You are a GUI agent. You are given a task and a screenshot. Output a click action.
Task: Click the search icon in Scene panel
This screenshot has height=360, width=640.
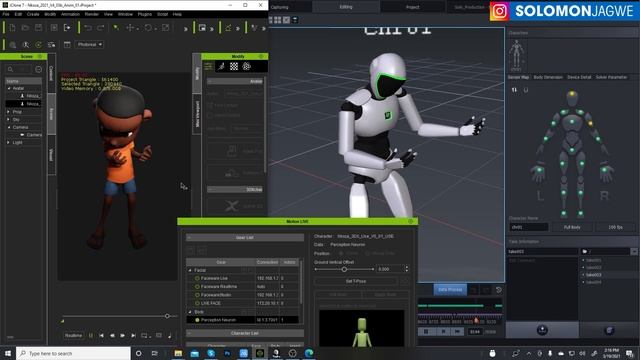11,69
